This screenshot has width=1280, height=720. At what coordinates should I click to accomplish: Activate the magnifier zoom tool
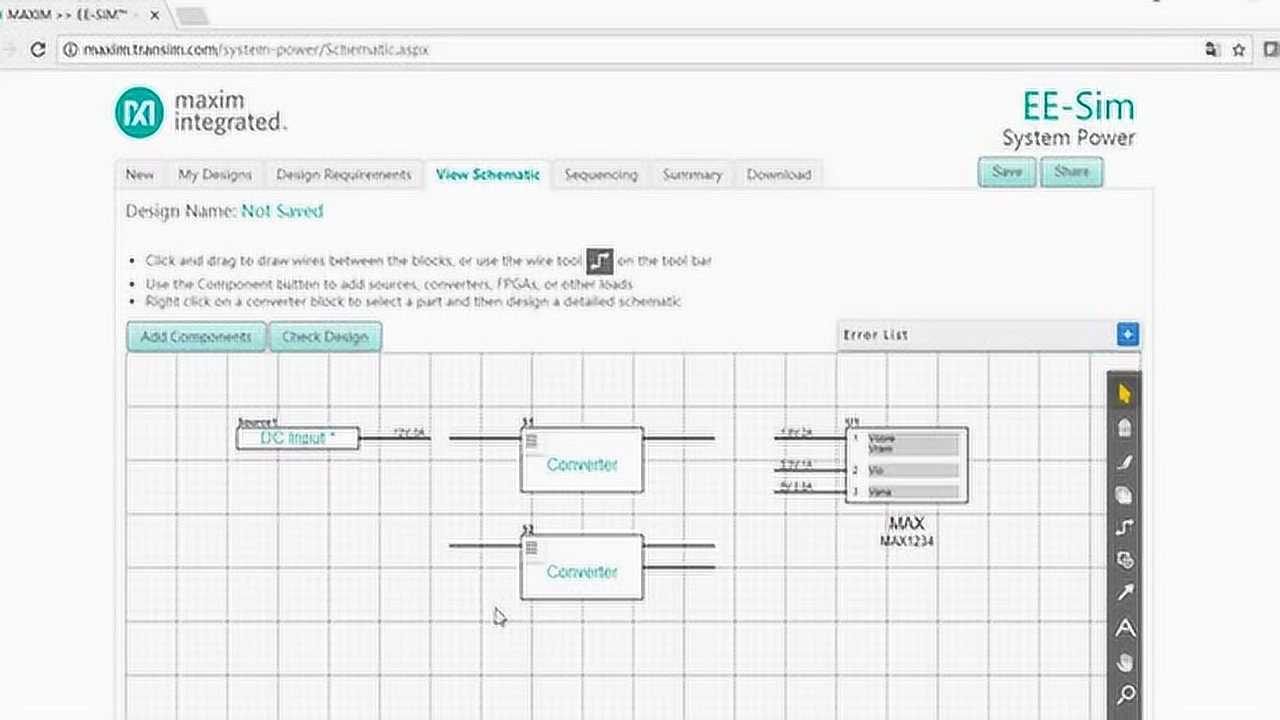click(x=1124, y=693)
